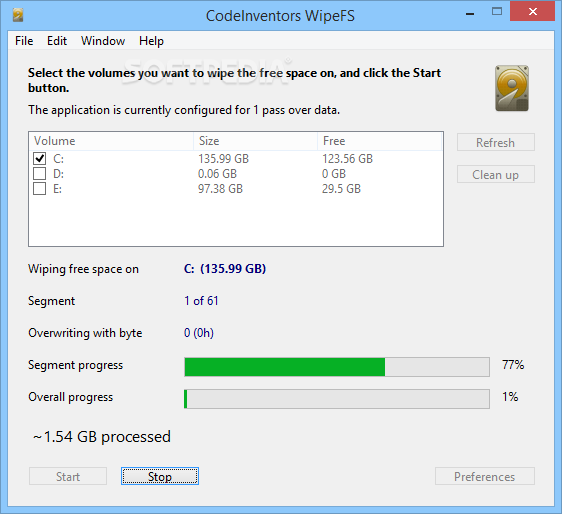Click the D: volume label

click(x=58, y=173)
